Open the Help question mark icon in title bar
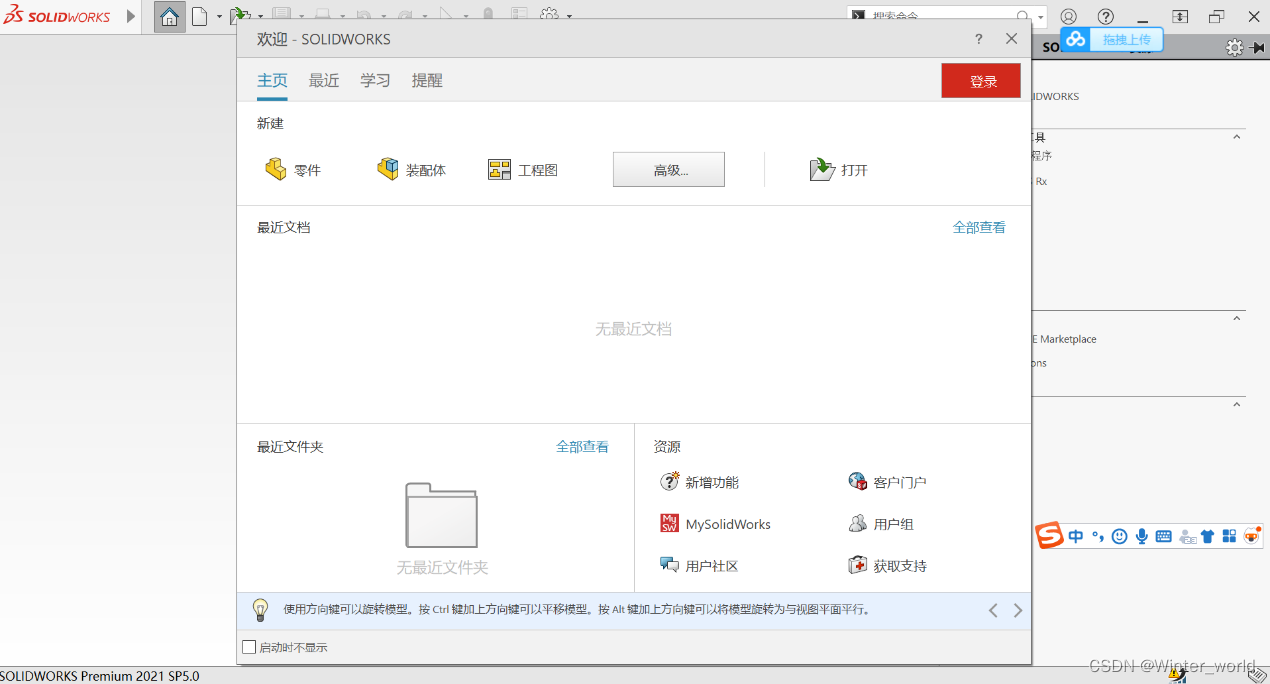1270x684 pixels. tap(1106, 17)
